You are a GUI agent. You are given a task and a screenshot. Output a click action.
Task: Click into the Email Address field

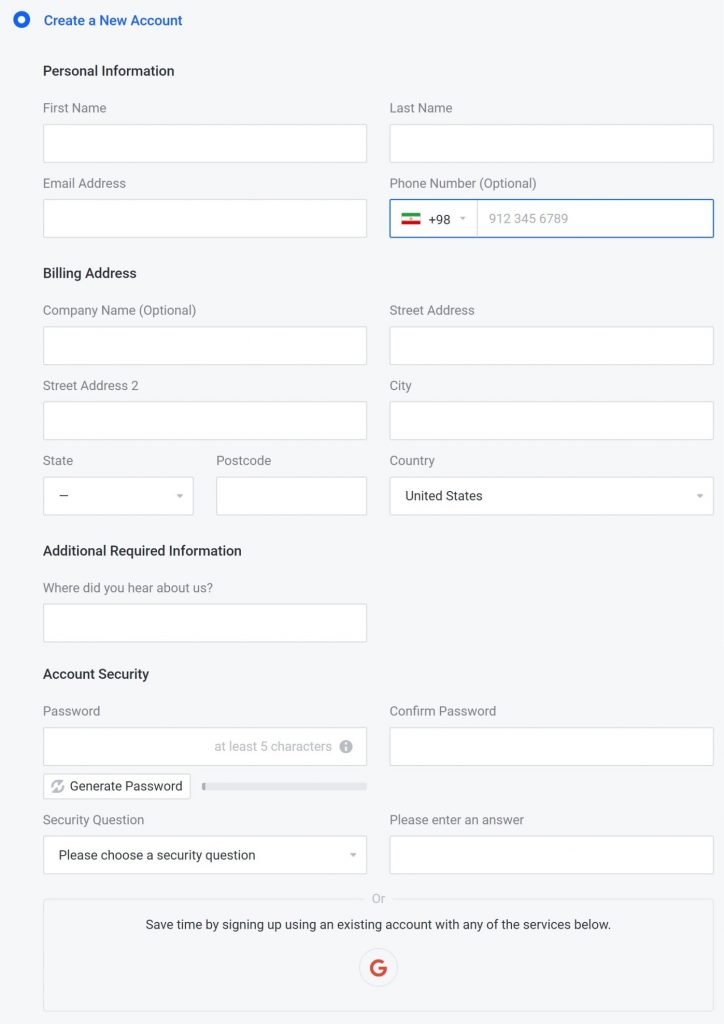pos(205,219)
